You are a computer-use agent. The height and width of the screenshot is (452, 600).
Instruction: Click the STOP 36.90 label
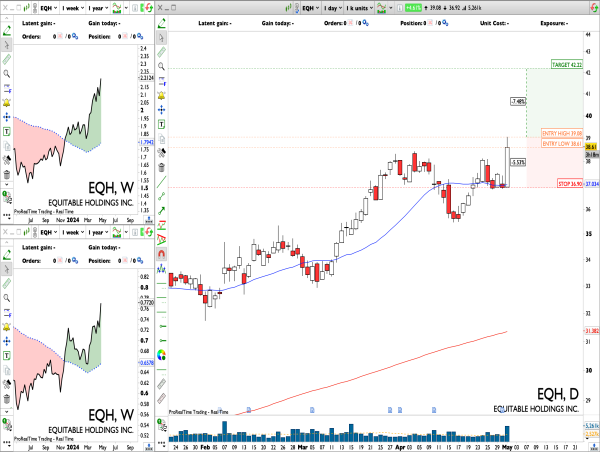tap(570, 184)
